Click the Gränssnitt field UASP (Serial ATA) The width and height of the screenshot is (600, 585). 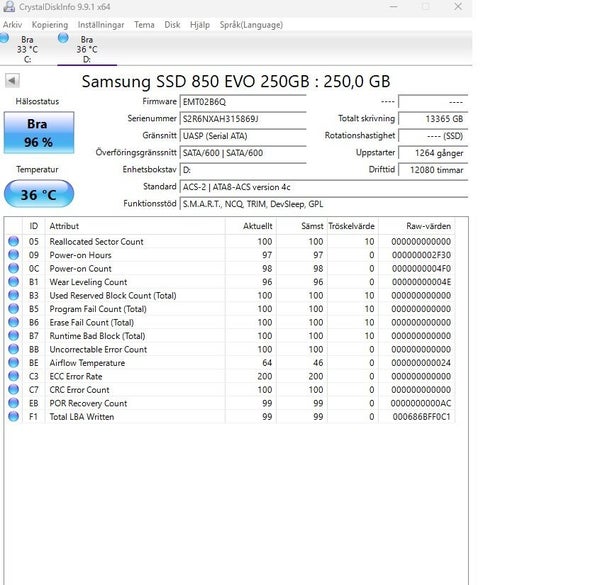pos(243,136)
